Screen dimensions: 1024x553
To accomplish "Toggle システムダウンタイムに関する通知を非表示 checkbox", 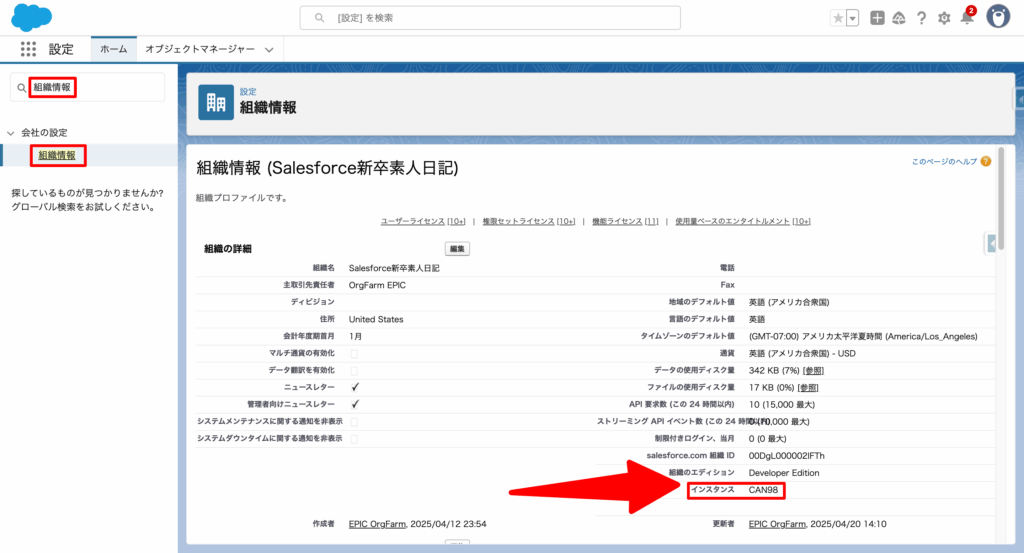I will click(354, 439).
